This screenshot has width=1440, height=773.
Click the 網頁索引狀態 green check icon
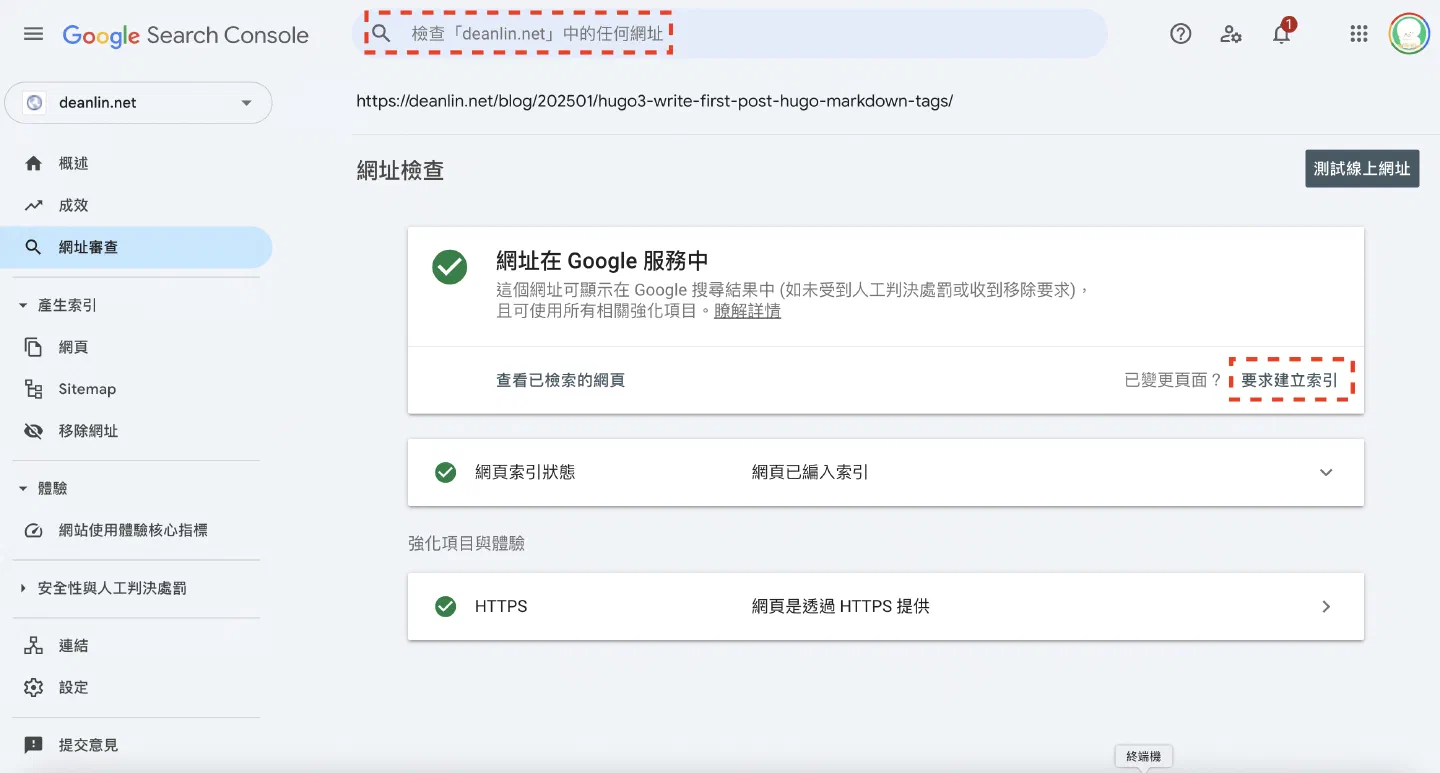pyautogui.click(x=446, y=472)
